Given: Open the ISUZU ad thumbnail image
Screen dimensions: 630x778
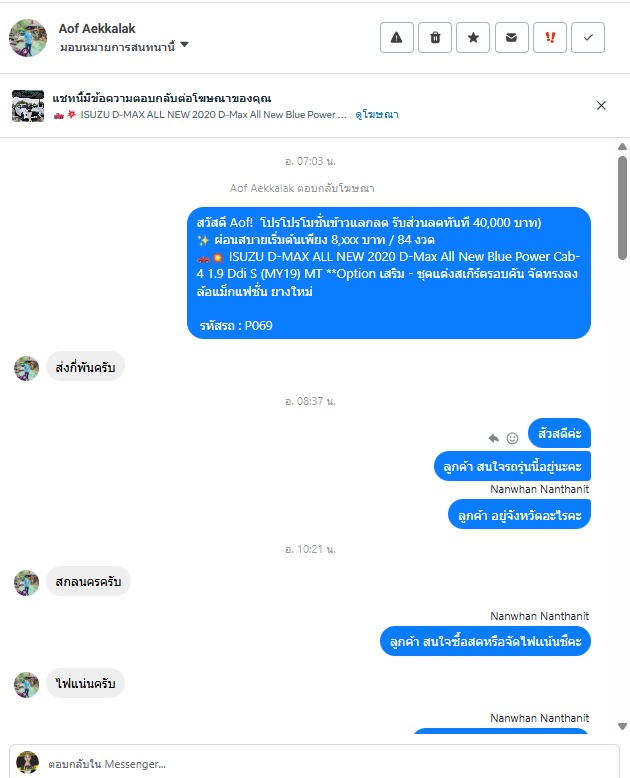Looking at the screenshot, I should pos(28,106).
